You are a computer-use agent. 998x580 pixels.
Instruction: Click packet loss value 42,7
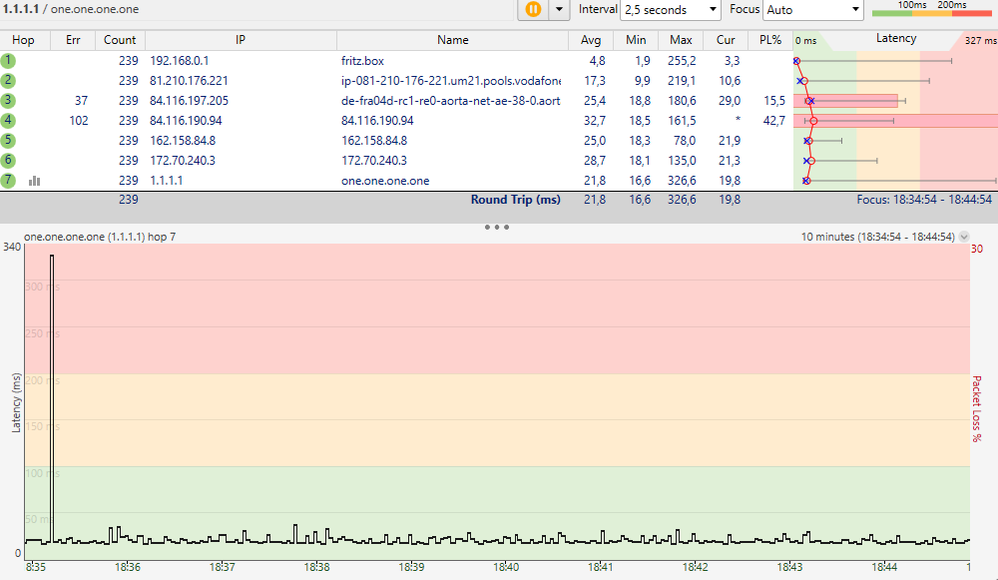pos(775,120)
